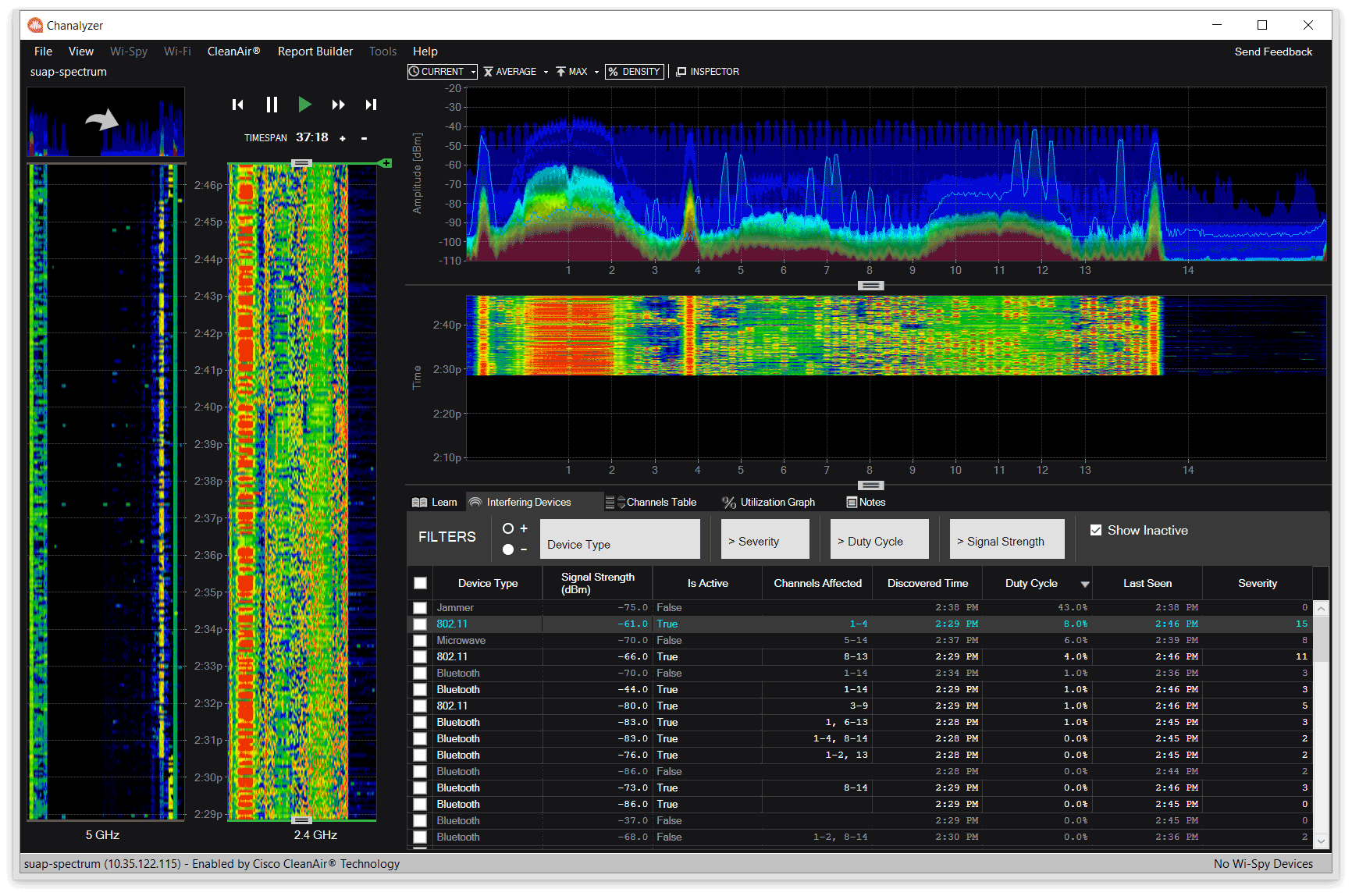Image resolution: width=1352 pixels, height=896 pixels.
Task: Sort by the Is Active column header
Action: [707, 583]
